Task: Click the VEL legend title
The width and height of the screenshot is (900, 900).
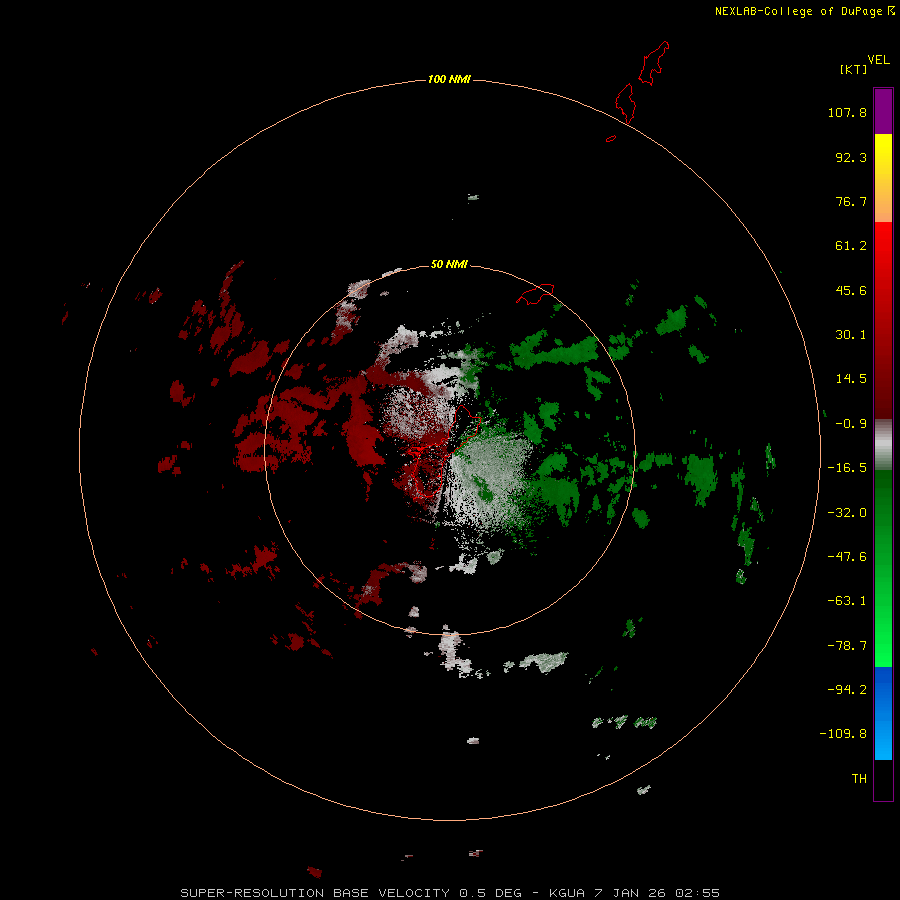Action: click(878, 60)
